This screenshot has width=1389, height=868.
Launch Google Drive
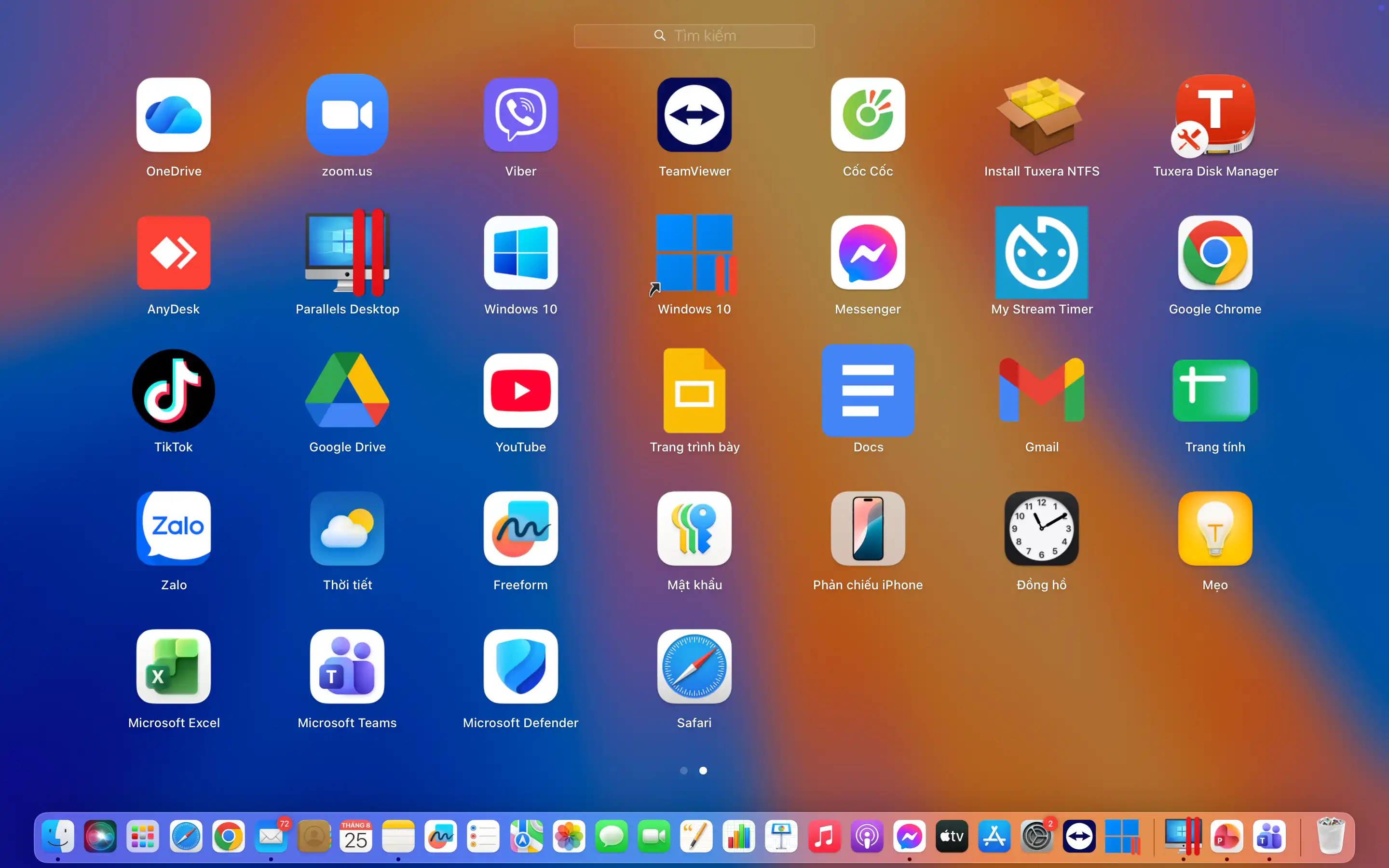tap(347, 391)
